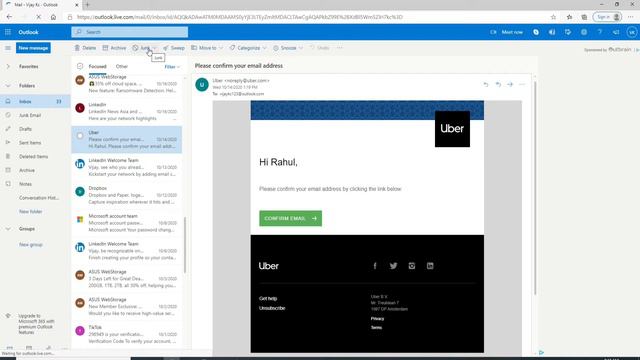This screenshot has width=640, height=360.
Task: Click the Uber sender avatar in reading pane
Action: click(x=202, y=84)
